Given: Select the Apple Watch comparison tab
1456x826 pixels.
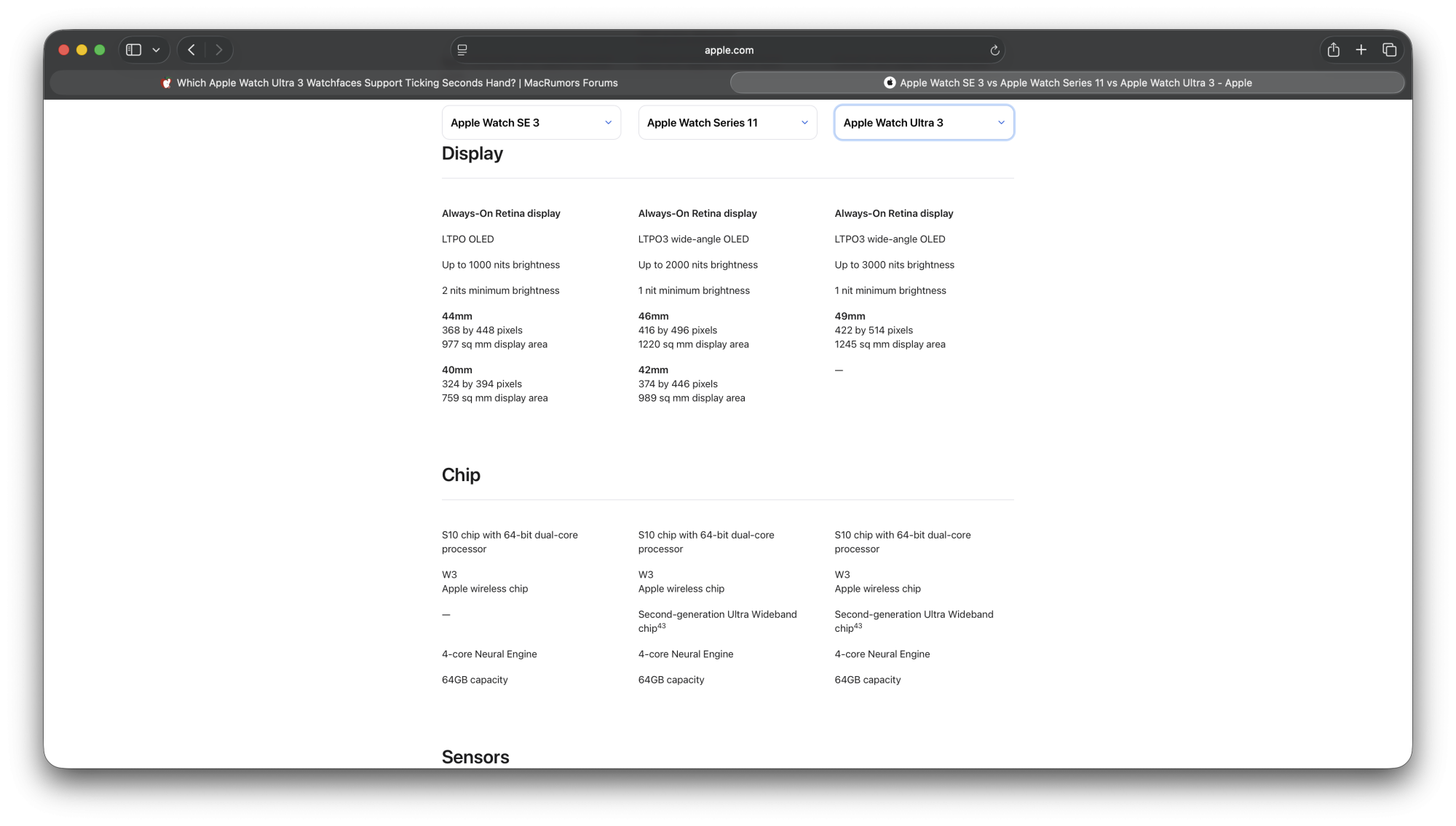Looking at the screenshot, I should pyautogui.click(x=1067, y=83).
